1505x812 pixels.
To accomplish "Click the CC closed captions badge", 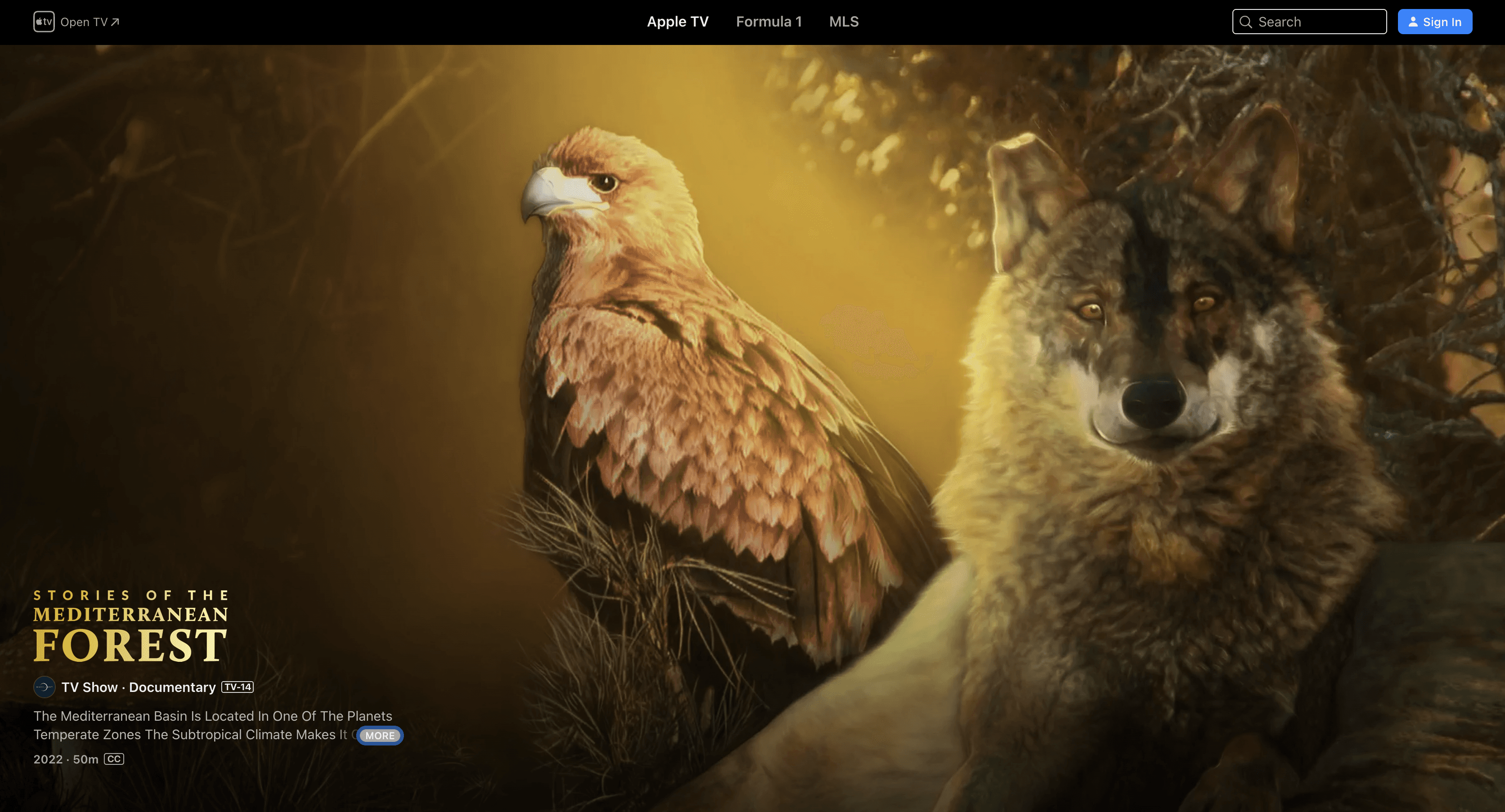I will 114,759.
